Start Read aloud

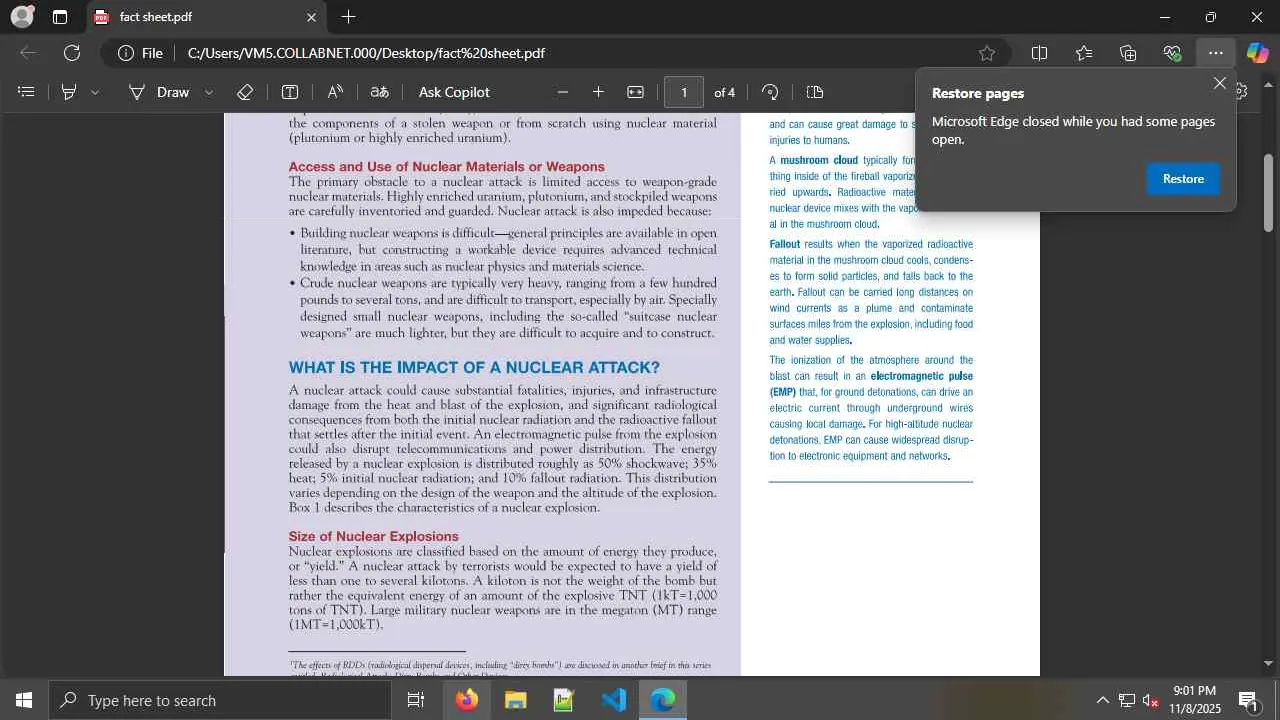tap(335, 92)
